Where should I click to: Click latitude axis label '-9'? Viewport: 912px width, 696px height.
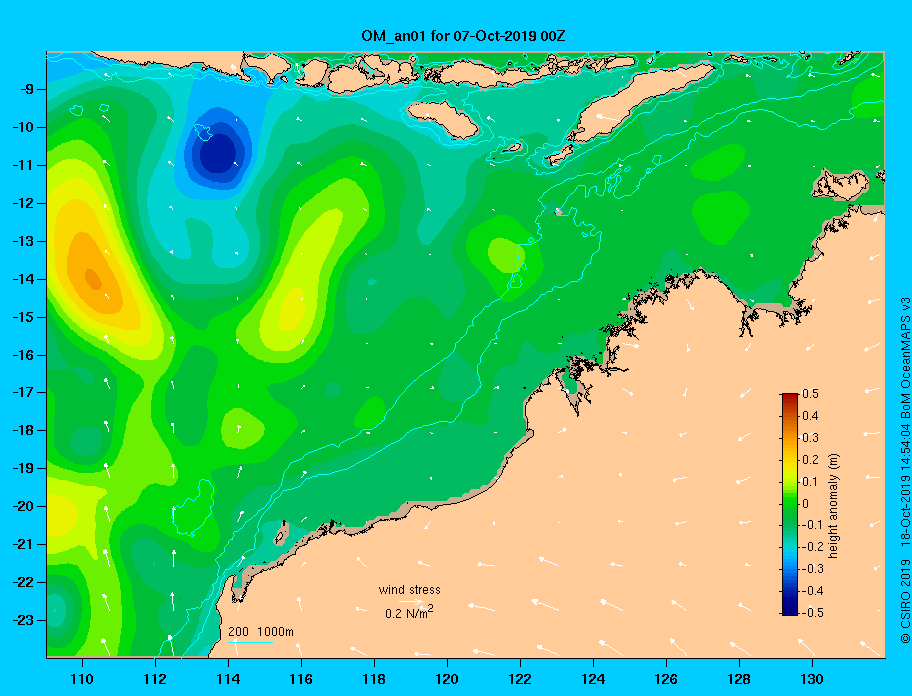[26, 89]
